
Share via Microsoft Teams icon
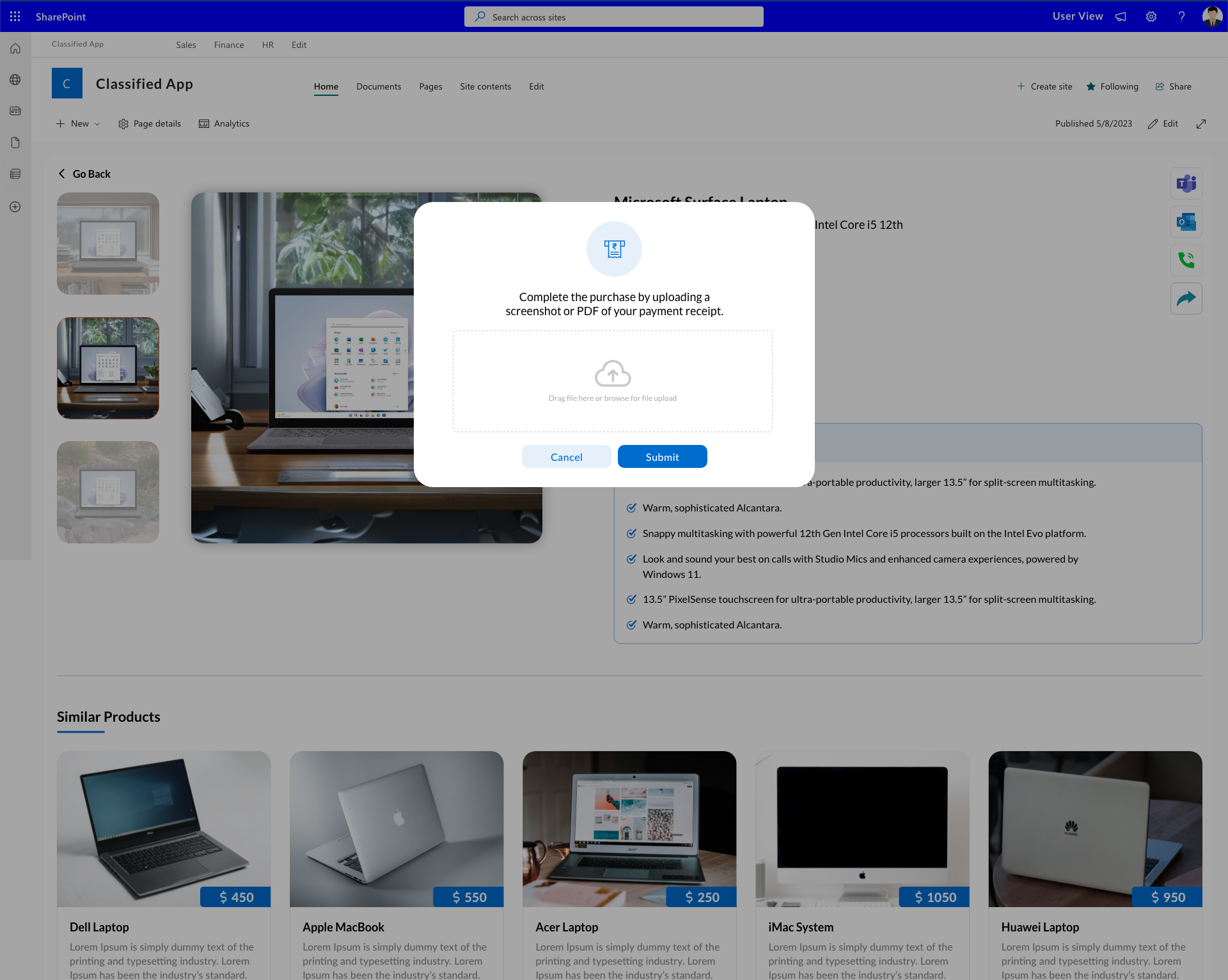coord(1186,184)
